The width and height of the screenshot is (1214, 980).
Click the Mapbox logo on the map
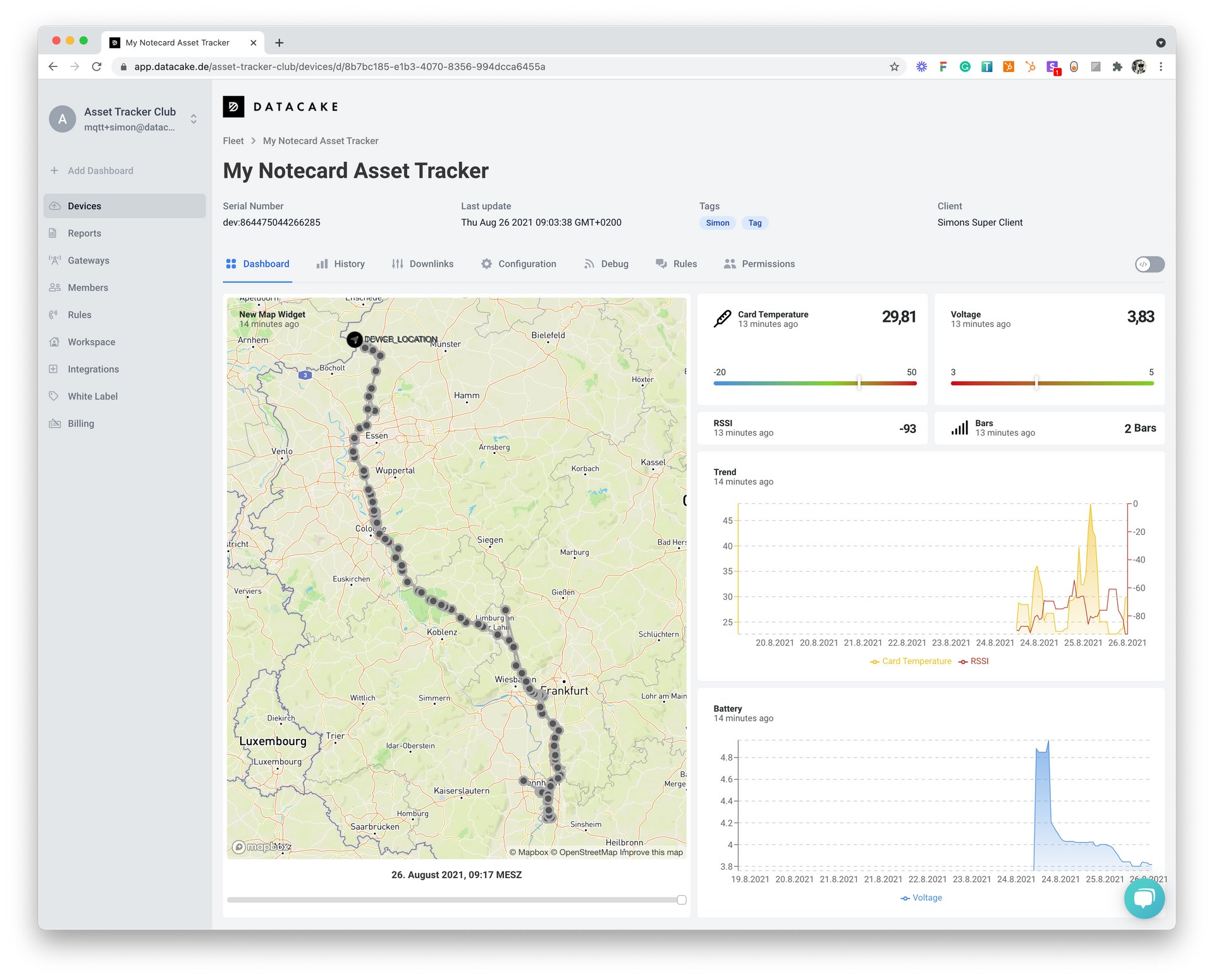[262, 847]
